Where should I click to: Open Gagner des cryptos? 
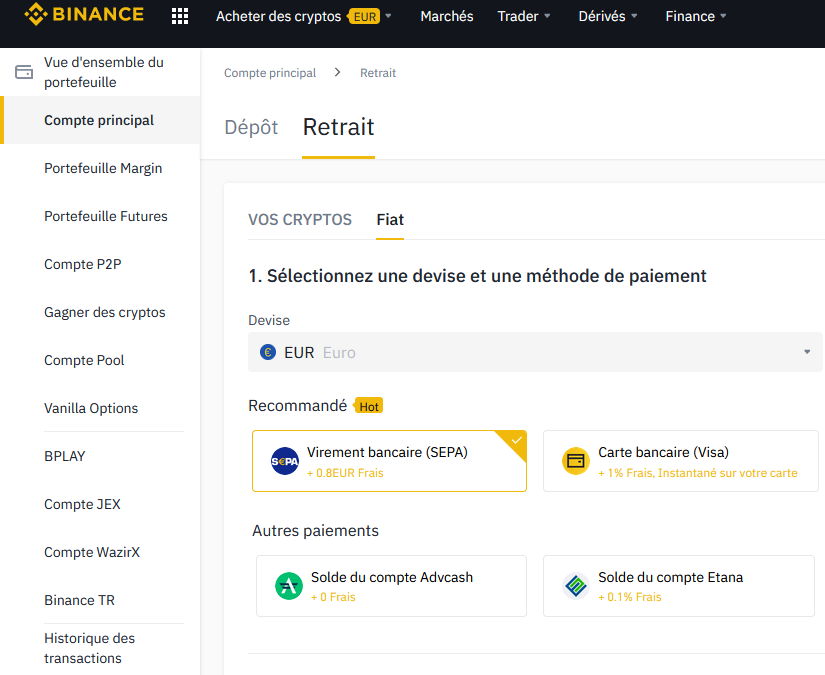coord(105,312)
